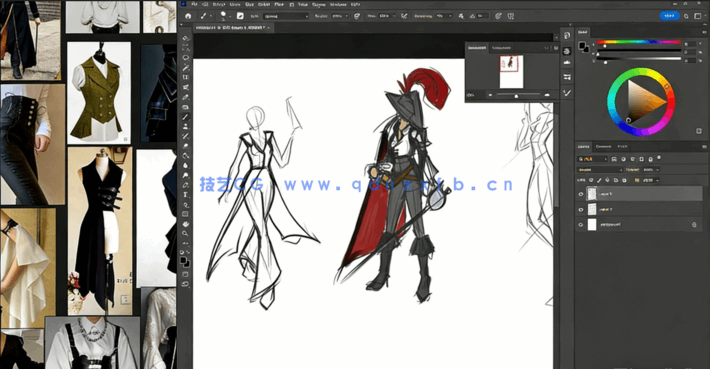Click zoom-in icon in Navigator panel
Screen dimensions: 710x369
click(547, 95)
